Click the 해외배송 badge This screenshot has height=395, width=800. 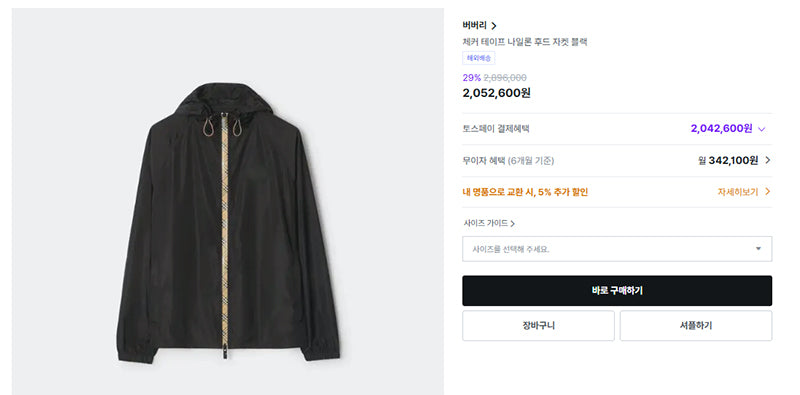[479, 58]
